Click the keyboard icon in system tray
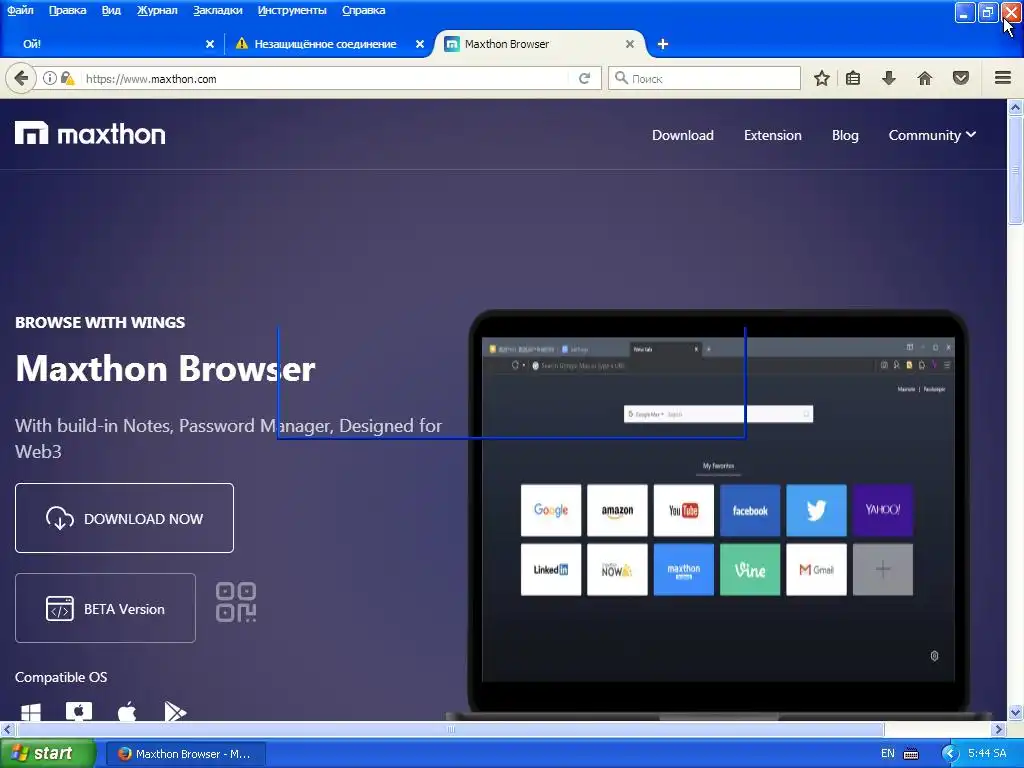This screenshot has height=768, width=1024. 910,754
